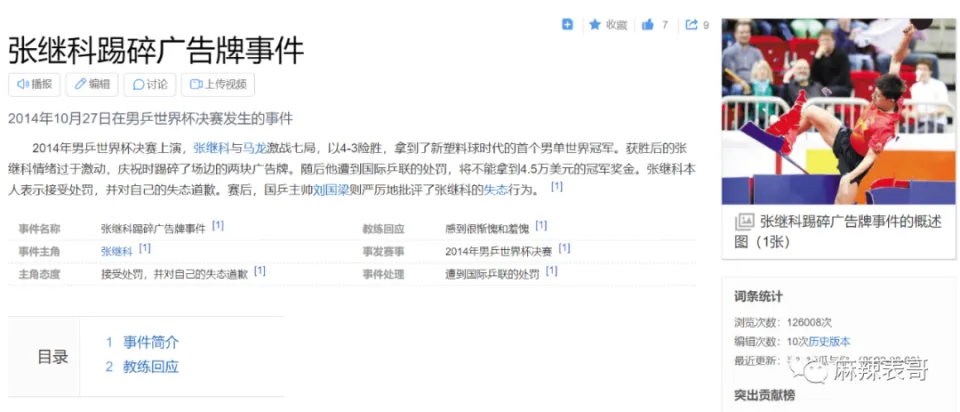Open the 刘国梁 link in the summary
The image size is (960, 412).
(x=329, y=189)
